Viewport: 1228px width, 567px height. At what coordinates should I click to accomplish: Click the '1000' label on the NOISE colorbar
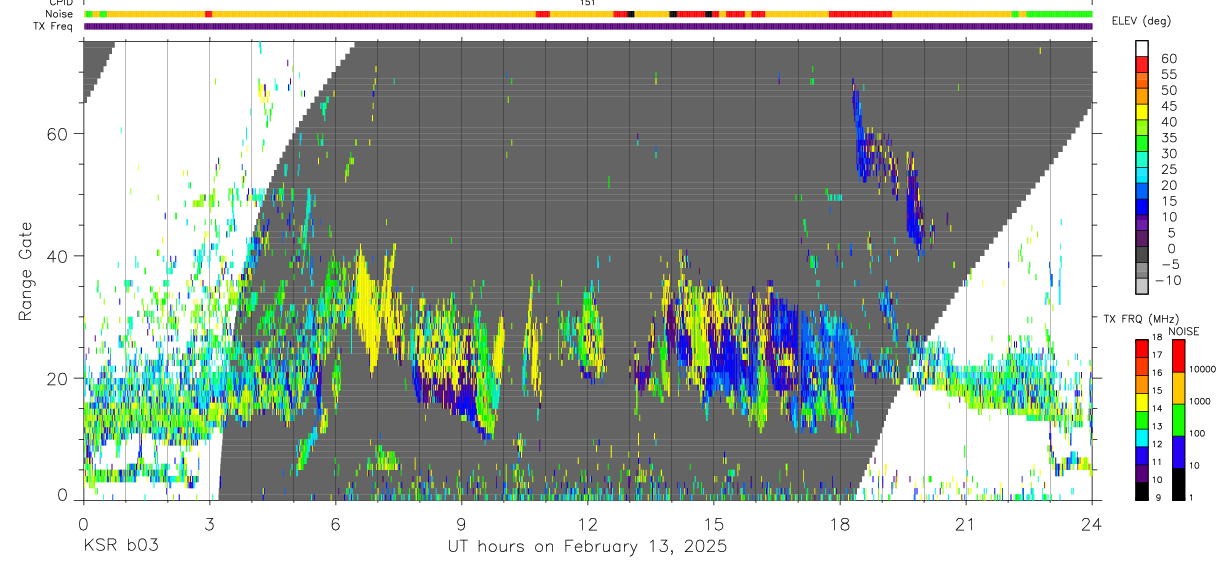[x=1199, y=401]
